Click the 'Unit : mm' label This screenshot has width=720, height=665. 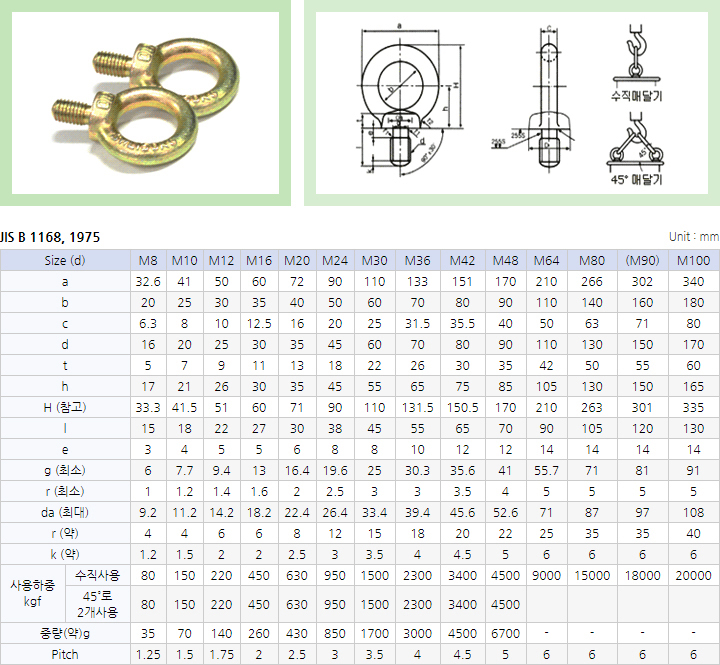pos(694,237)
